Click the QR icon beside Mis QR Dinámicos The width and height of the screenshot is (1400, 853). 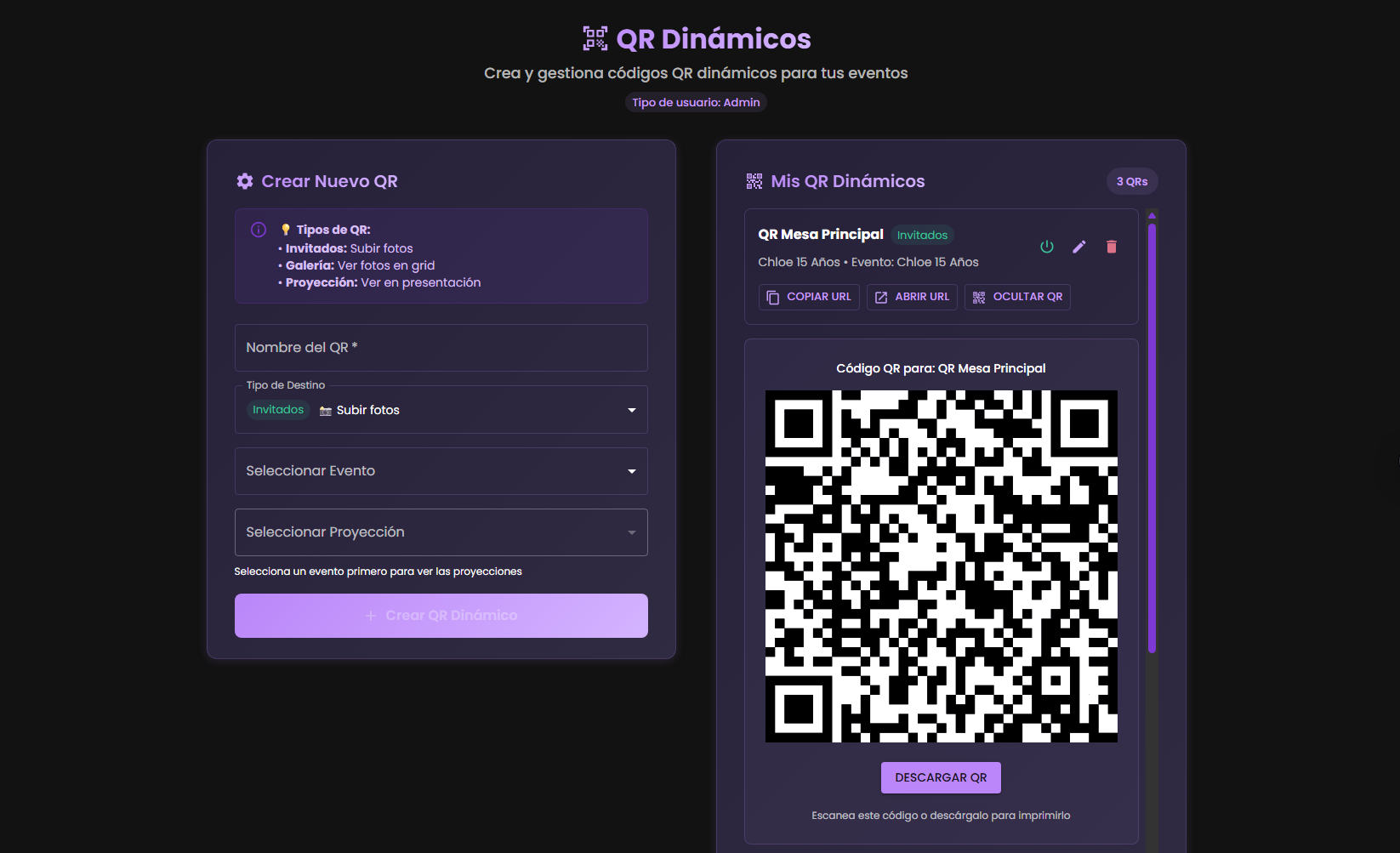point(754,181)
